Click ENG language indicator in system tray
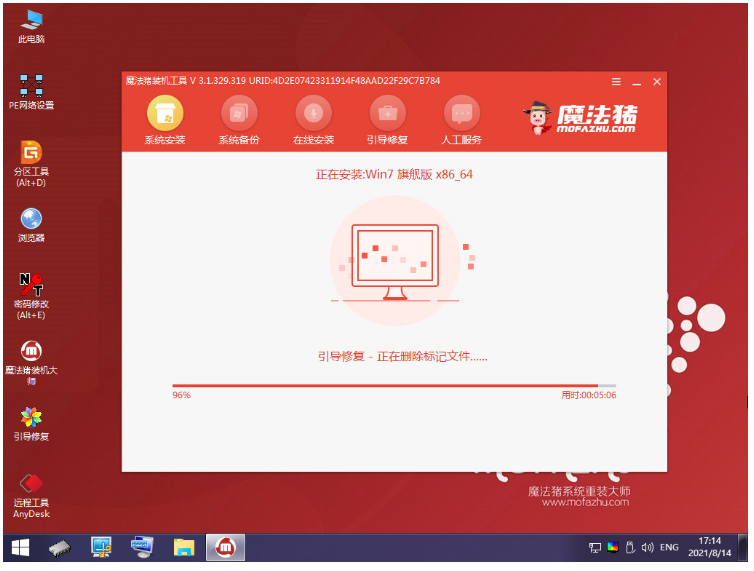The height and width of the screenshot is (571, 754). (x=672, y=548)
